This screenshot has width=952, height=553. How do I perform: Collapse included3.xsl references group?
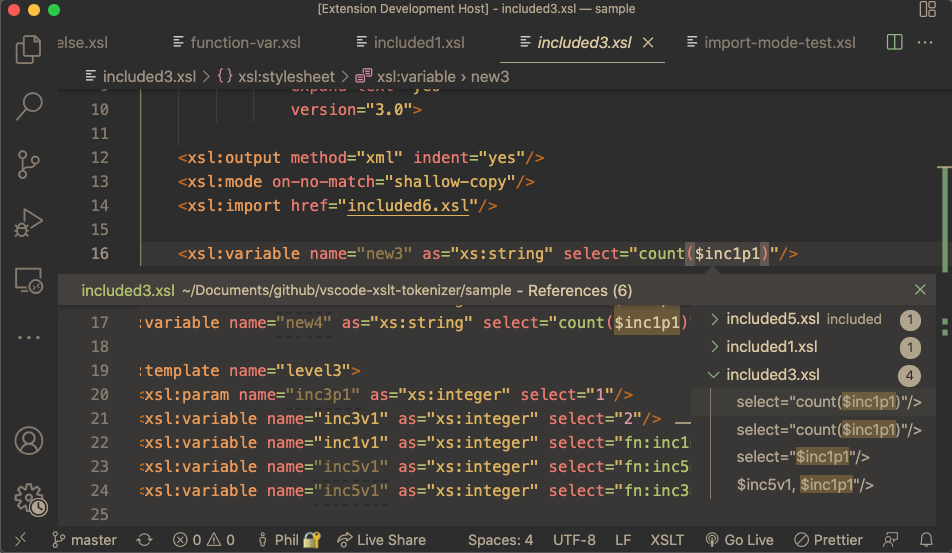point(714,375)
